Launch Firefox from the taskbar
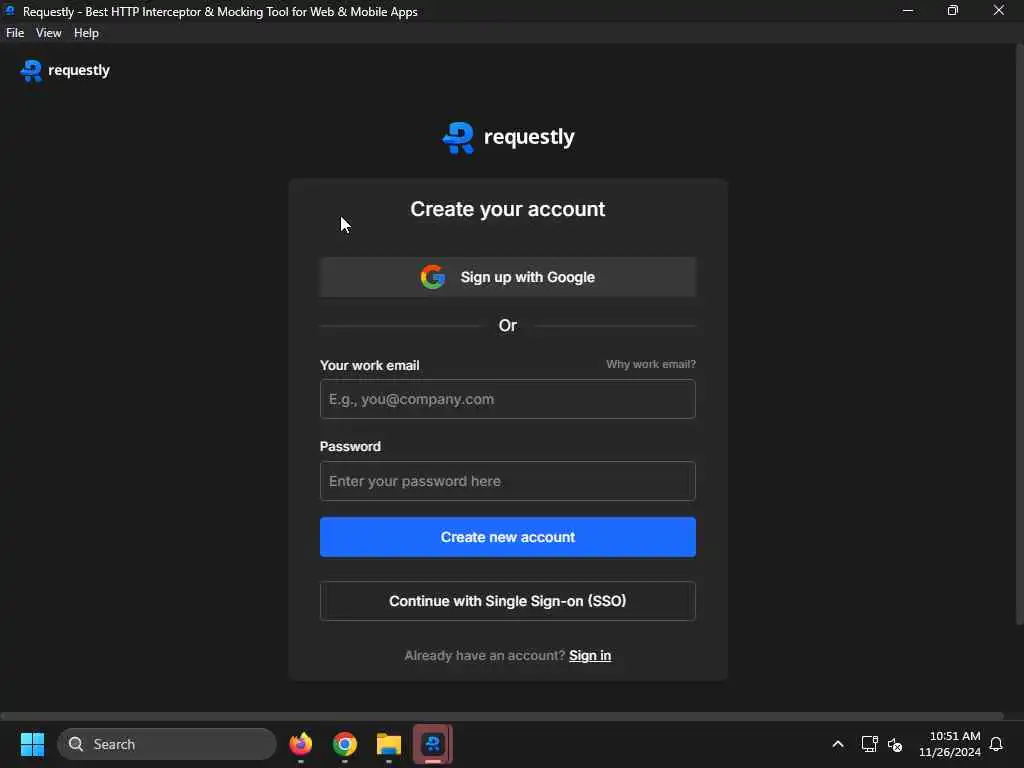Image resolution: width=1024 pixels, height=768 pixels. click(x=300, y=744)
